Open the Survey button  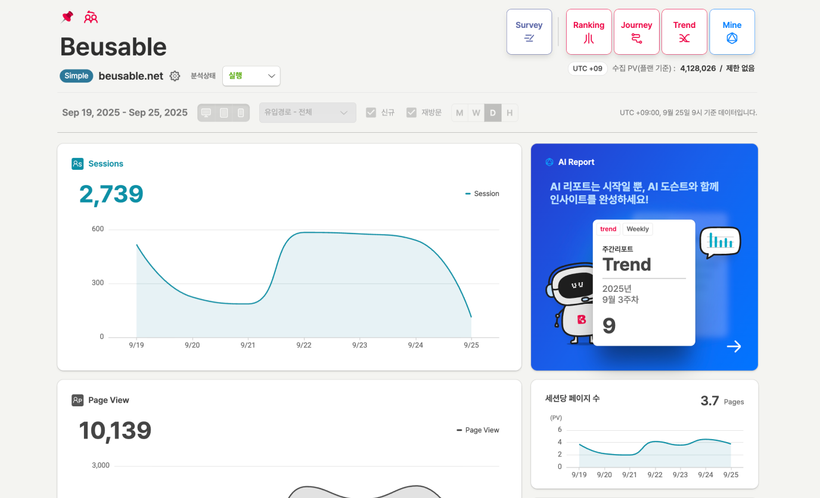[529, 32]
